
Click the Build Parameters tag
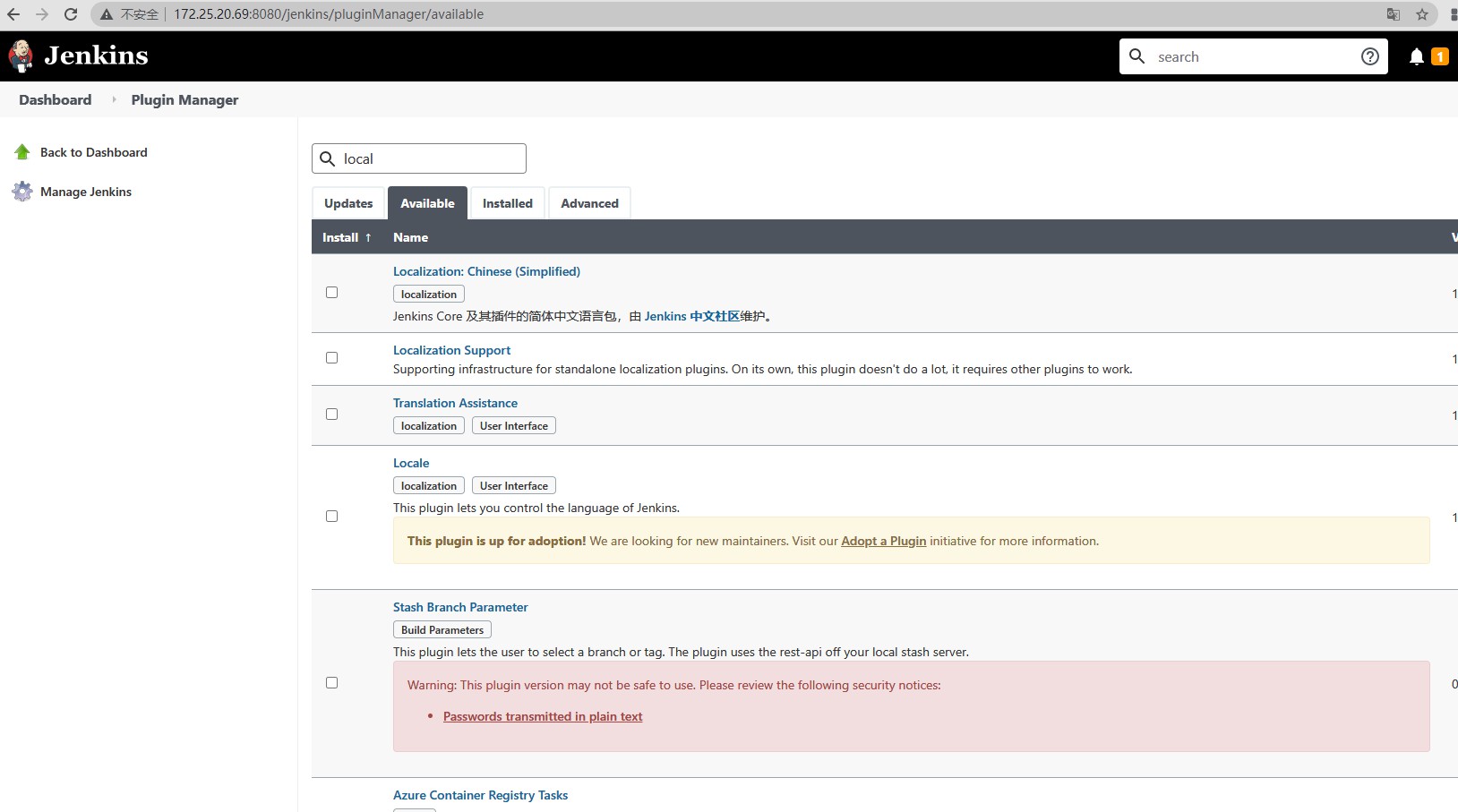pos(442,630)
